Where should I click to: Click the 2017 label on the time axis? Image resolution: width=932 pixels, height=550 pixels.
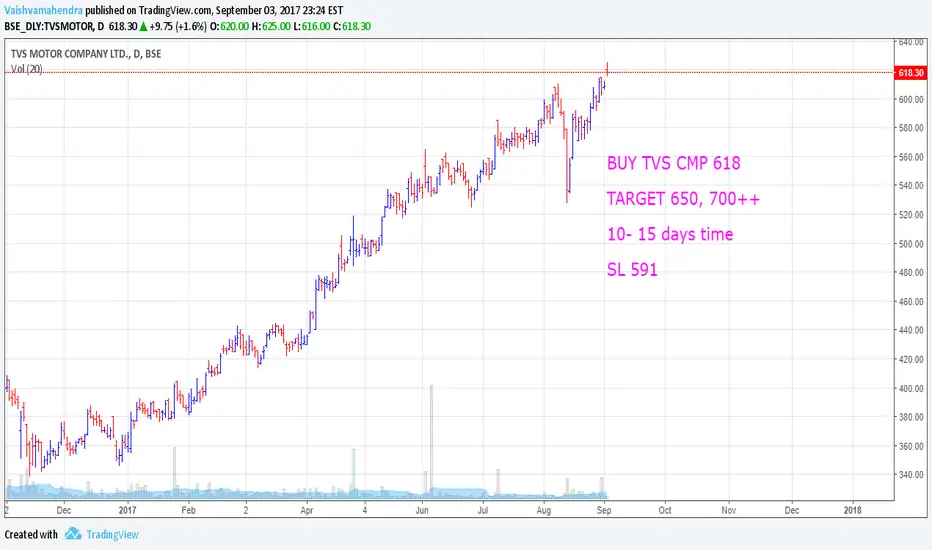coord(127,510)
